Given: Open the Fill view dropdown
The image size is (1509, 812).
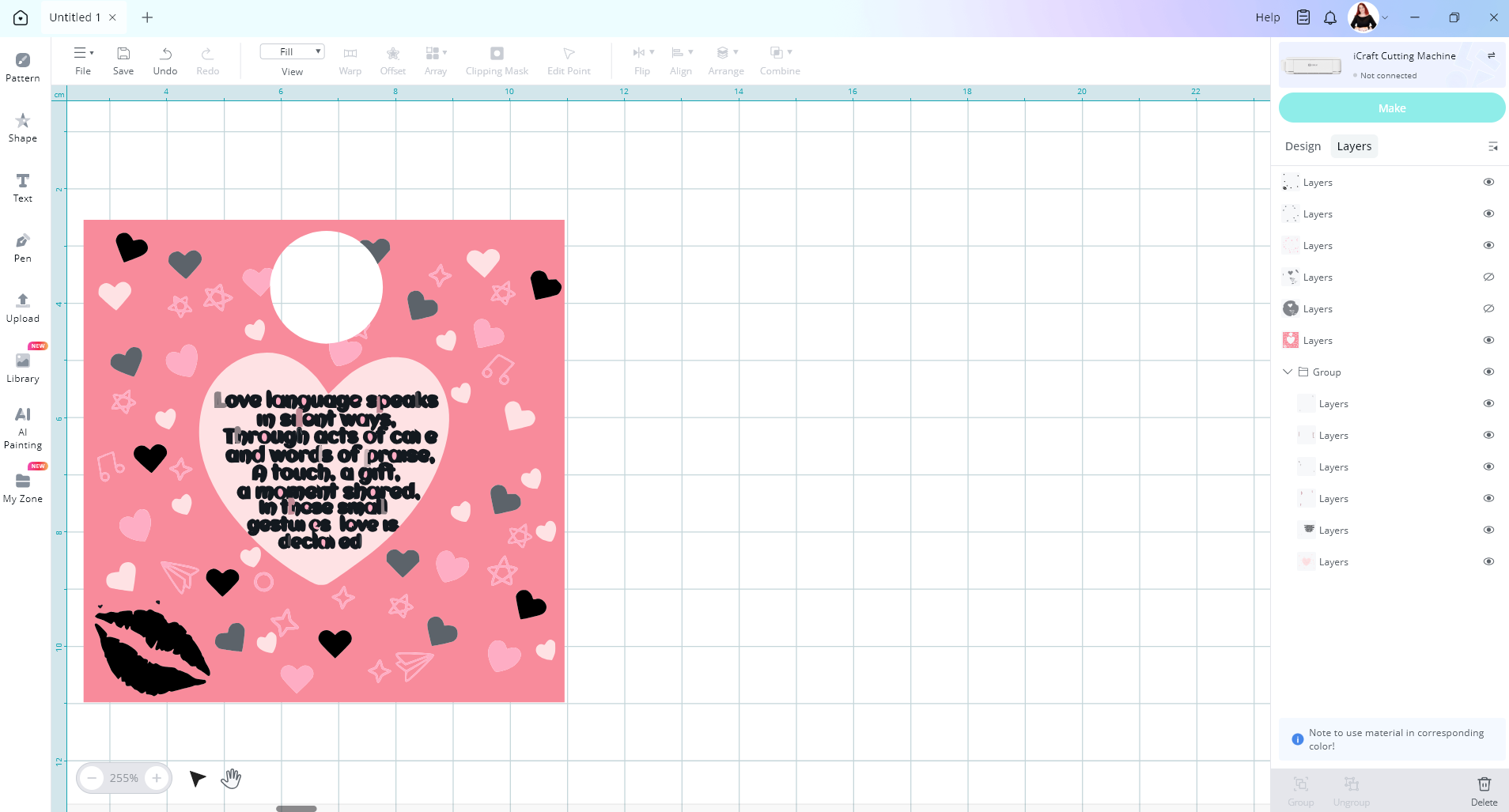Looking at the screenshot, I should (x=292, y=52).
